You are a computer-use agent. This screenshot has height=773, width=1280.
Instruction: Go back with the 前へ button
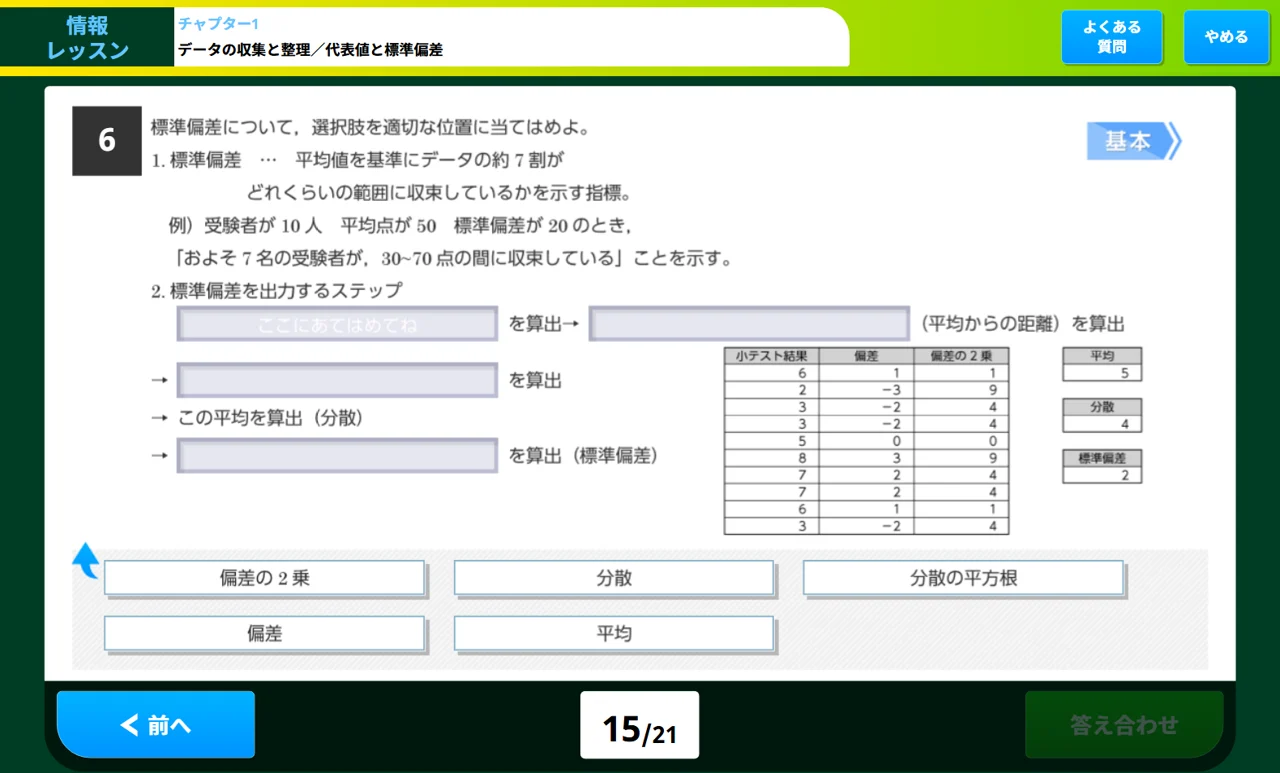tap(156, 724)
